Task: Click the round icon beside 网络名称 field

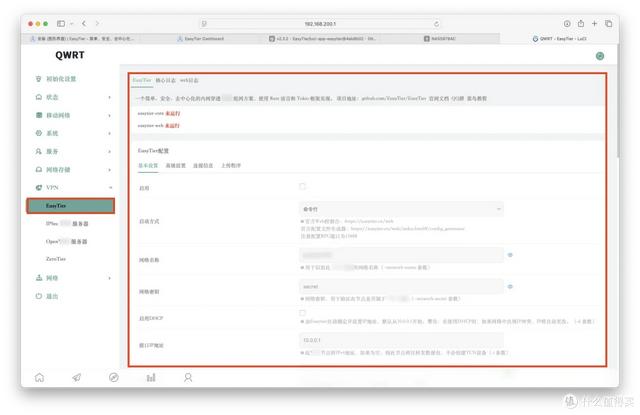Action: coord(510,255)
